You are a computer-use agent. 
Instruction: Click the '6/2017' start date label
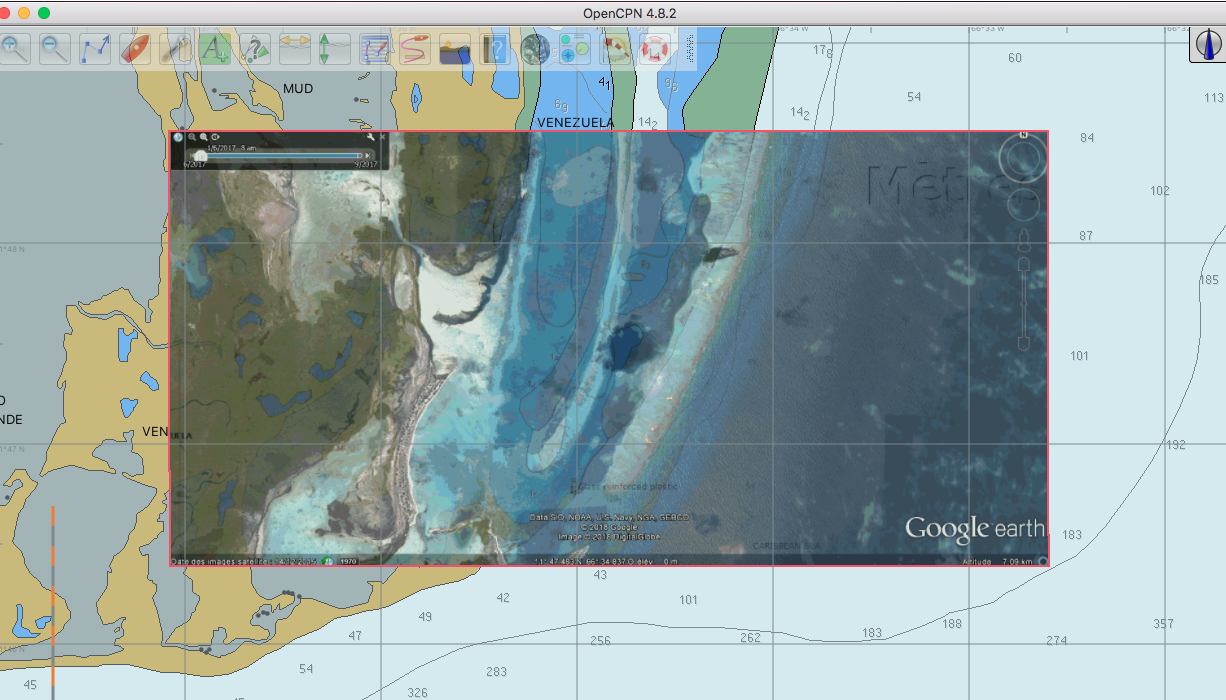[195, 164]
